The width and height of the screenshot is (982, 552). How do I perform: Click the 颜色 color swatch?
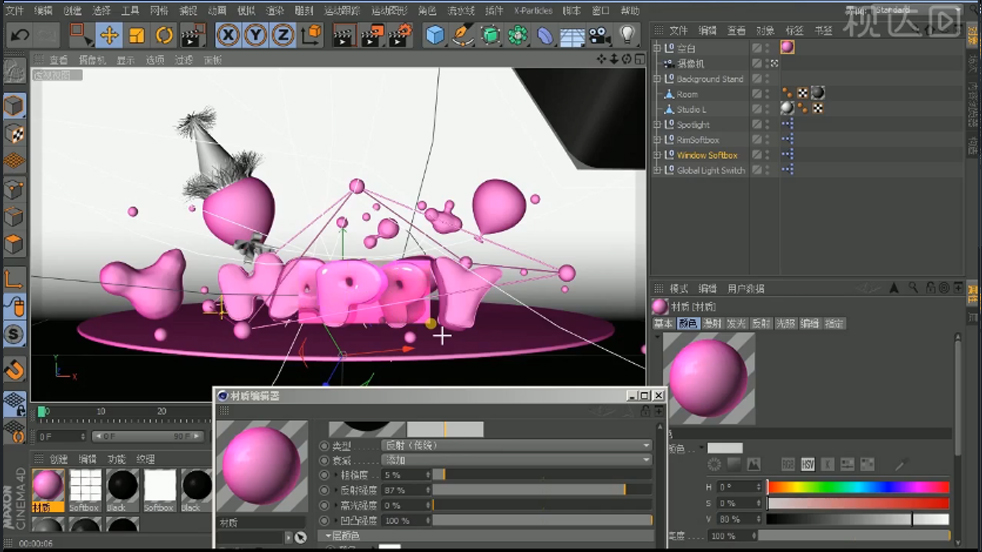coord(725,448)
